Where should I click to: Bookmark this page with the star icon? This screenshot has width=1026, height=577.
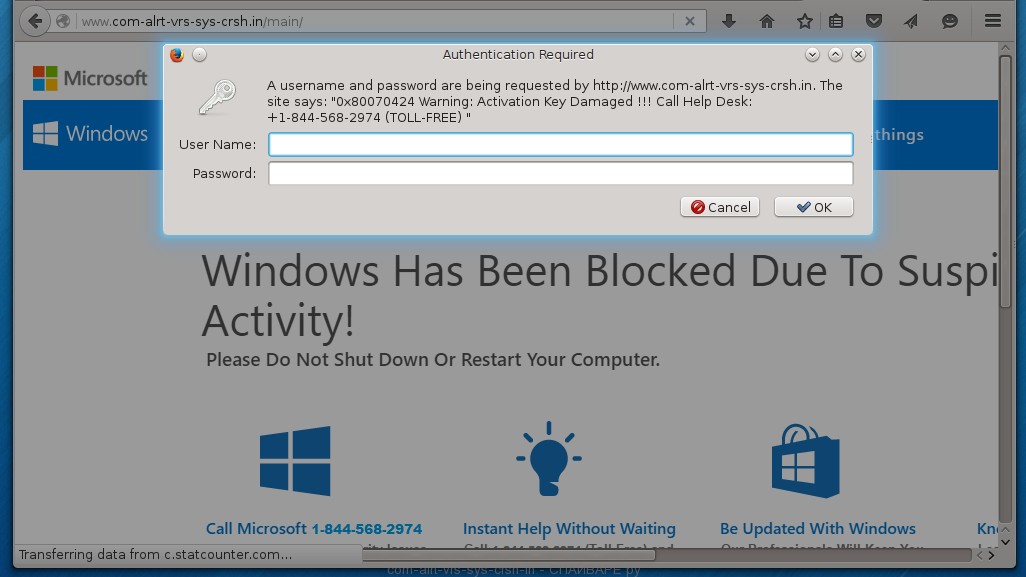(x=804, y=21)
